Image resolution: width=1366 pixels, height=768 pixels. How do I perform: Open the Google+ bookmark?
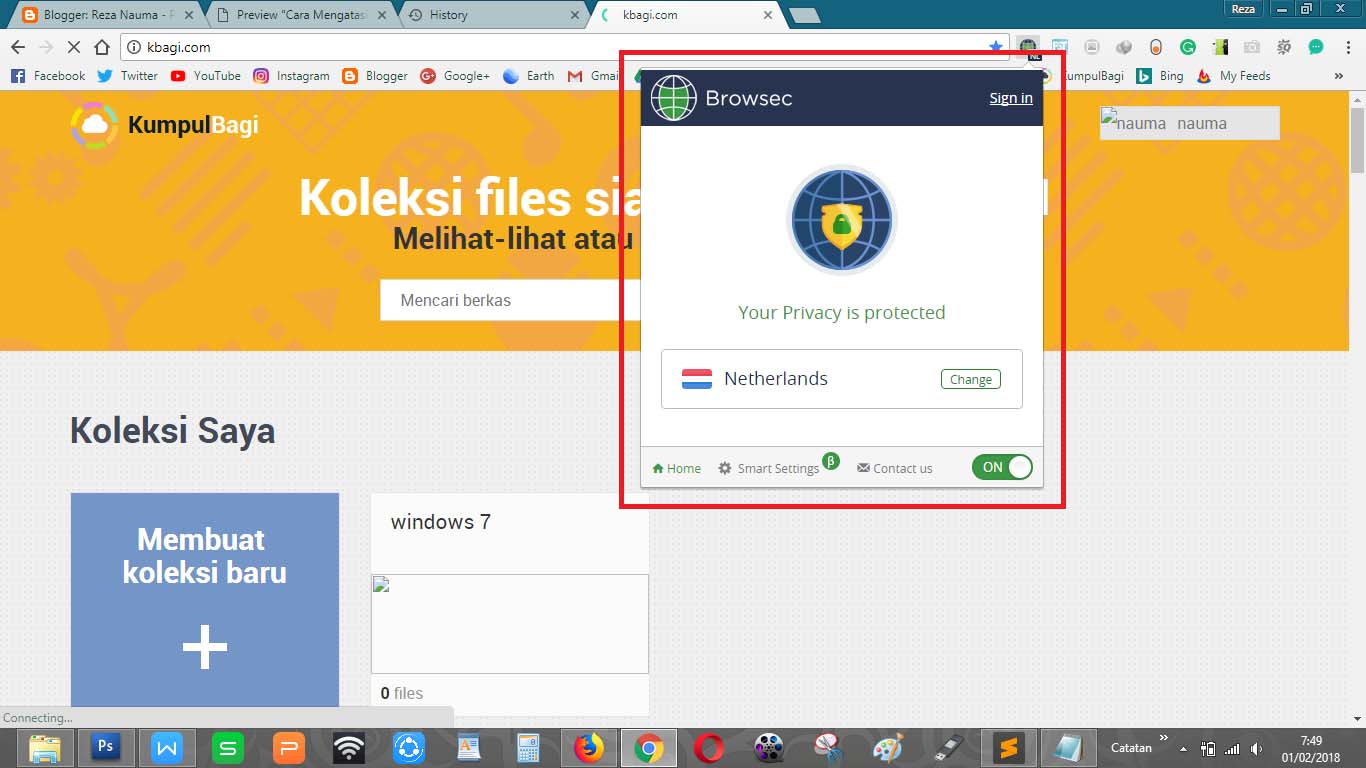click(x=455, y=76)
